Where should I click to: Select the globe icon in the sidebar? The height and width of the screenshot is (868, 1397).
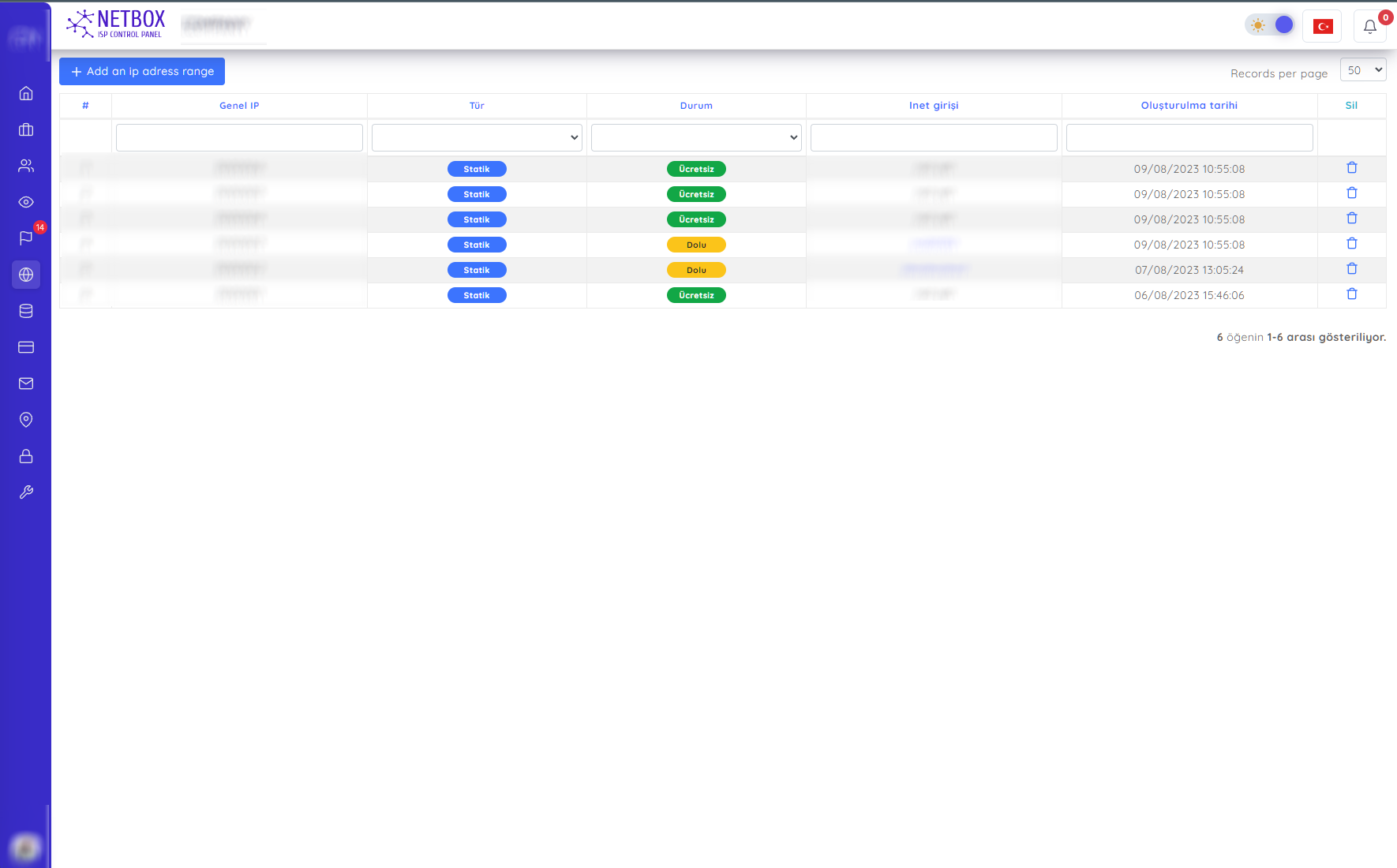pyautogui.click(x=26, y=275)
